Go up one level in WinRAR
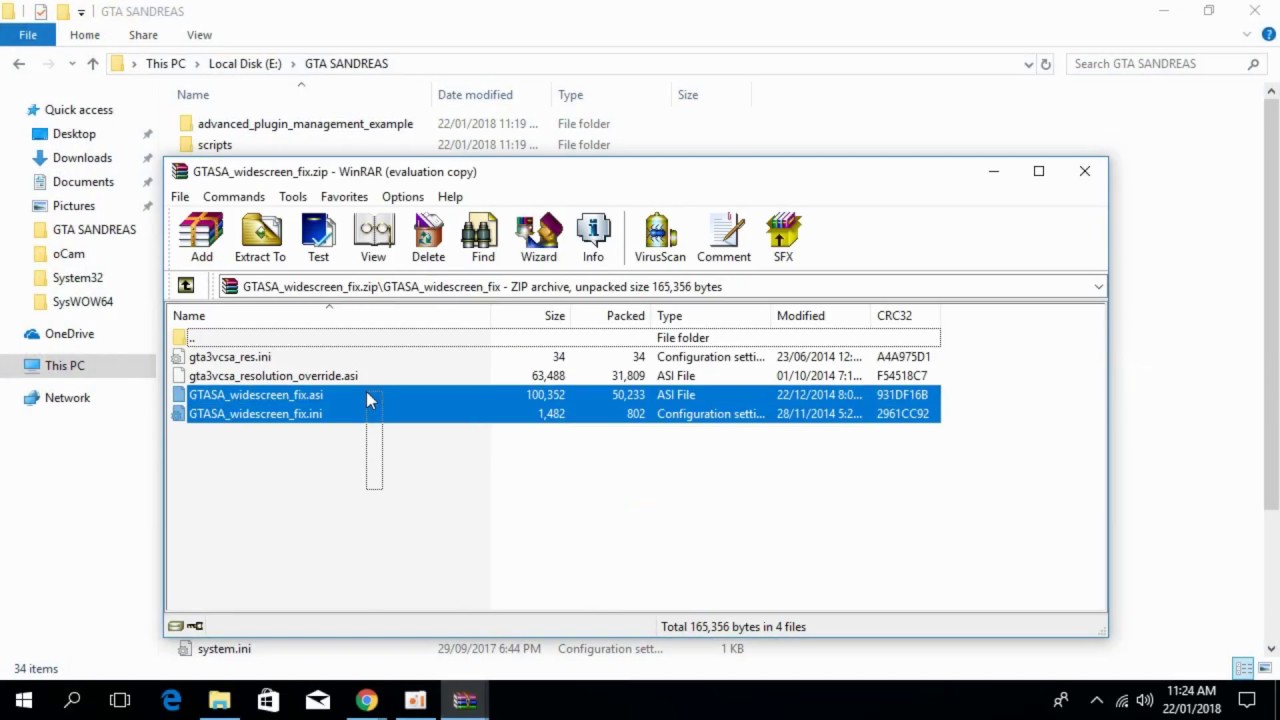Image resolution: width=1280 pixels, height=720 pixels. point(186,286)
